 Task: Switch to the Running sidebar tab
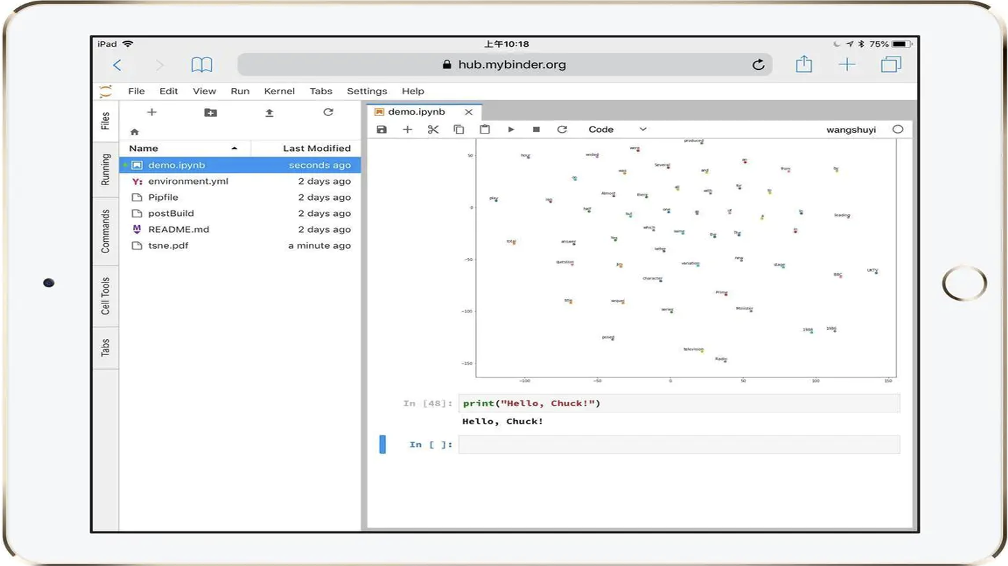(x=105, y=169)
